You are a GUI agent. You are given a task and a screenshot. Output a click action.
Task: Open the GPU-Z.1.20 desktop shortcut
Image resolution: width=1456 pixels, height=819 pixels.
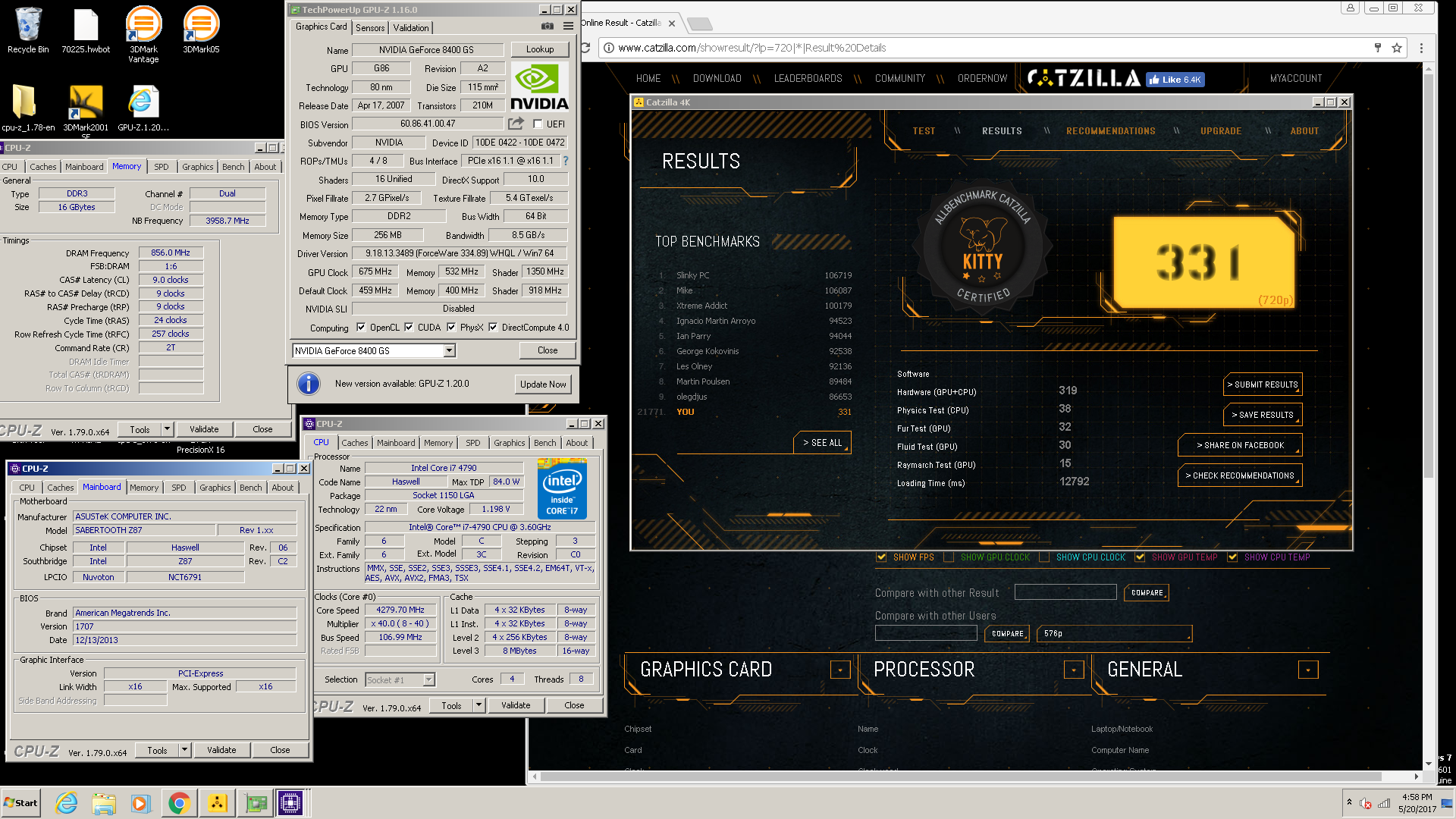click(143, 108)
